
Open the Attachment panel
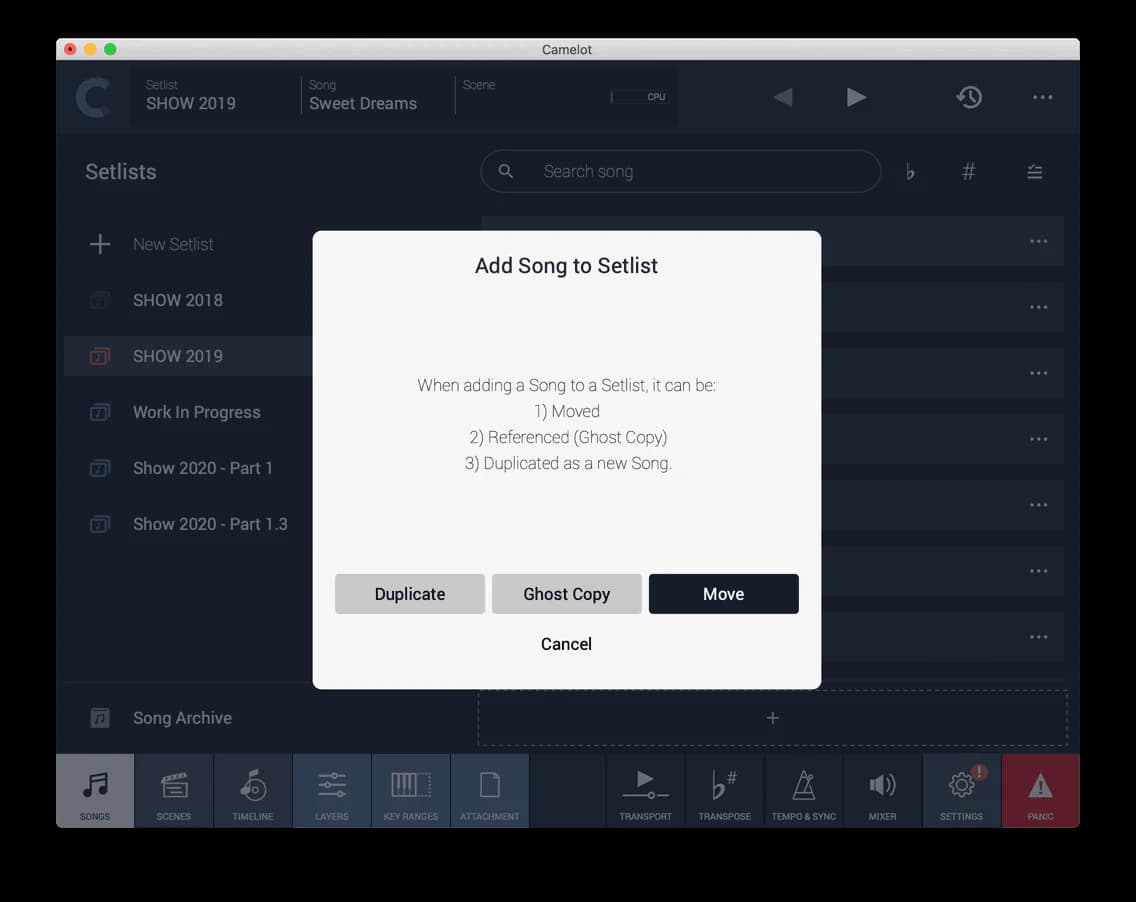[x=489, y=790]
